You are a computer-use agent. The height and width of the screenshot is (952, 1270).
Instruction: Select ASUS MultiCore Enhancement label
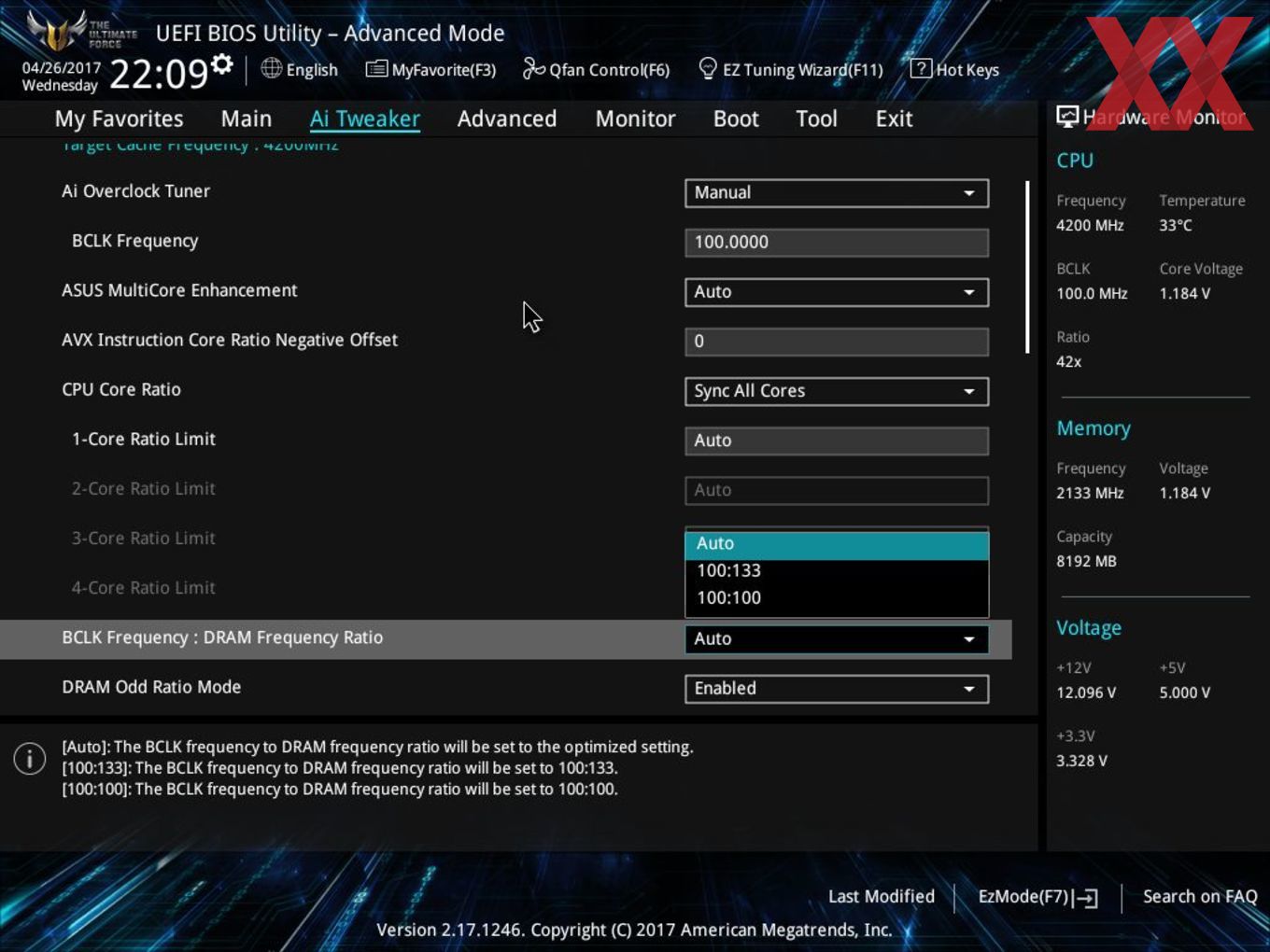click(x=179, y=290)
